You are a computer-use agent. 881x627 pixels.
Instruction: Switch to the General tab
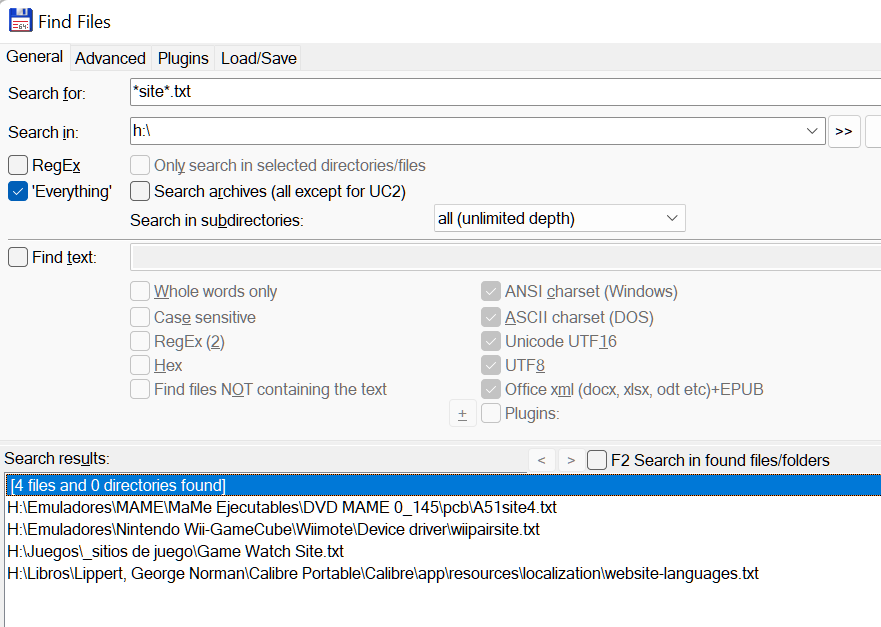click(x=34, y=57)
